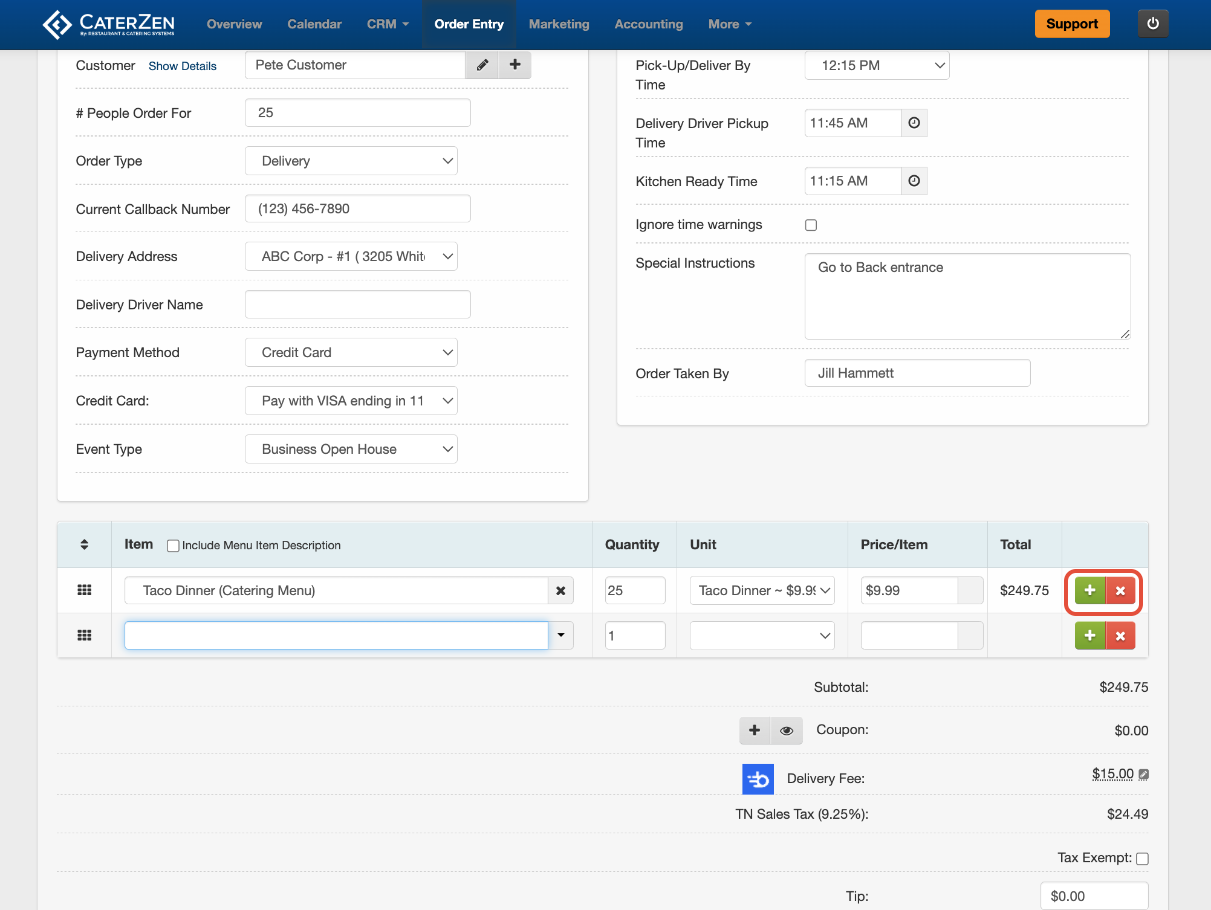Image resolution: width=1211 pixels, height=910 pixels.
Task: Click the empty item name field
Action: [336, 635]
